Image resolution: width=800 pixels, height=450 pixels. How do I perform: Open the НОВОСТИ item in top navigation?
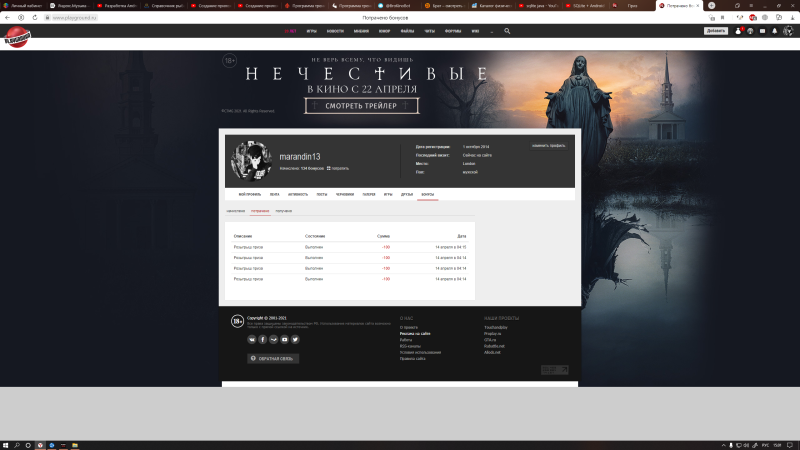coord(335,31)
